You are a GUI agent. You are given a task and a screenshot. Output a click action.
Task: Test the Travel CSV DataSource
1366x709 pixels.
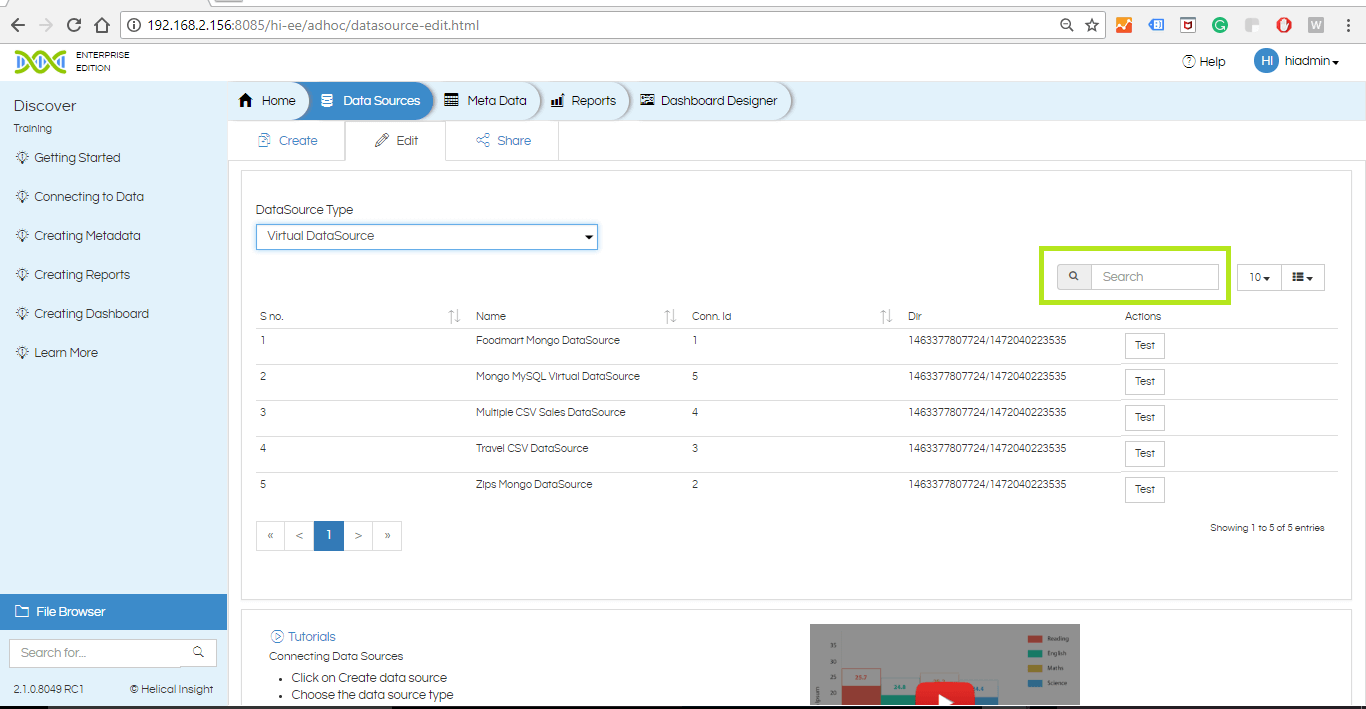point(1145,454)
